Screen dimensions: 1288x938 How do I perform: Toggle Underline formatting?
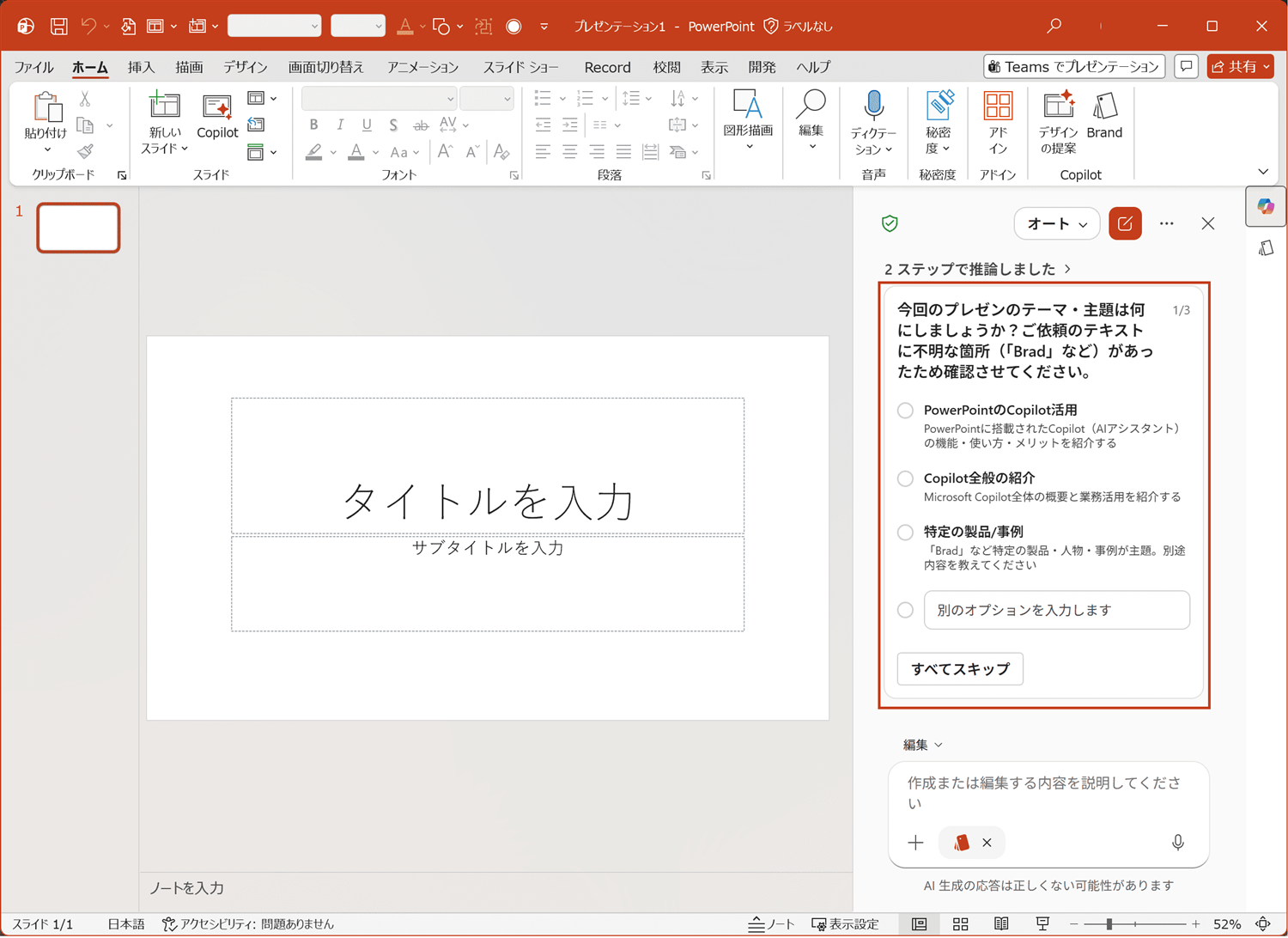tap(367, 125)
